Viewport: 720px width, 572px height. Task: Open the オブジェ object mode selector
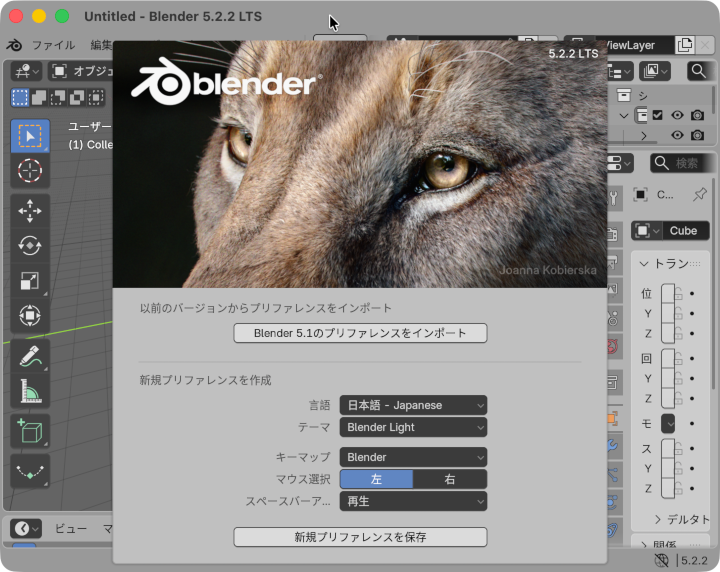81,71
